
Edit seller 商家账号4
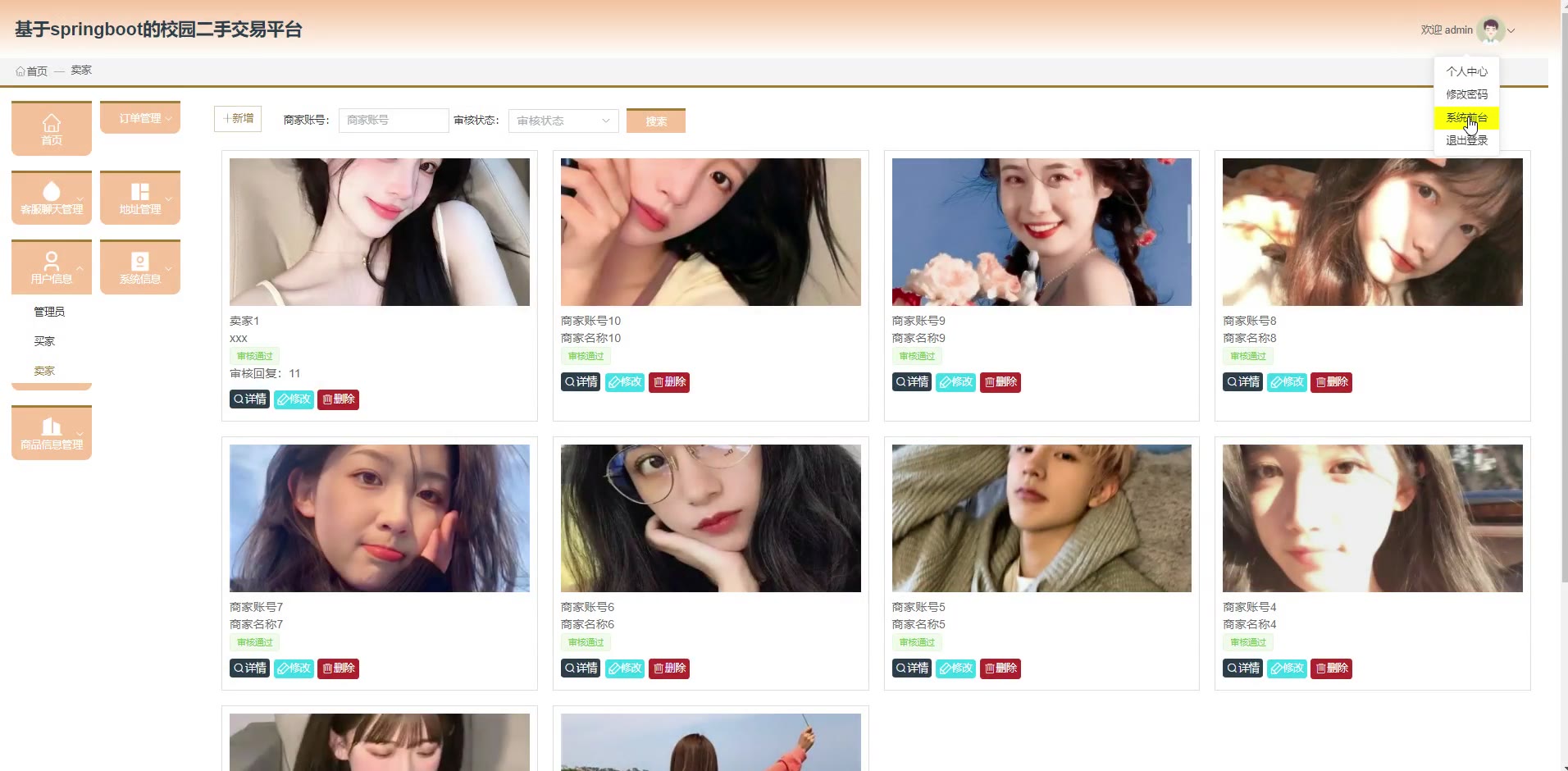[1287, 668]
